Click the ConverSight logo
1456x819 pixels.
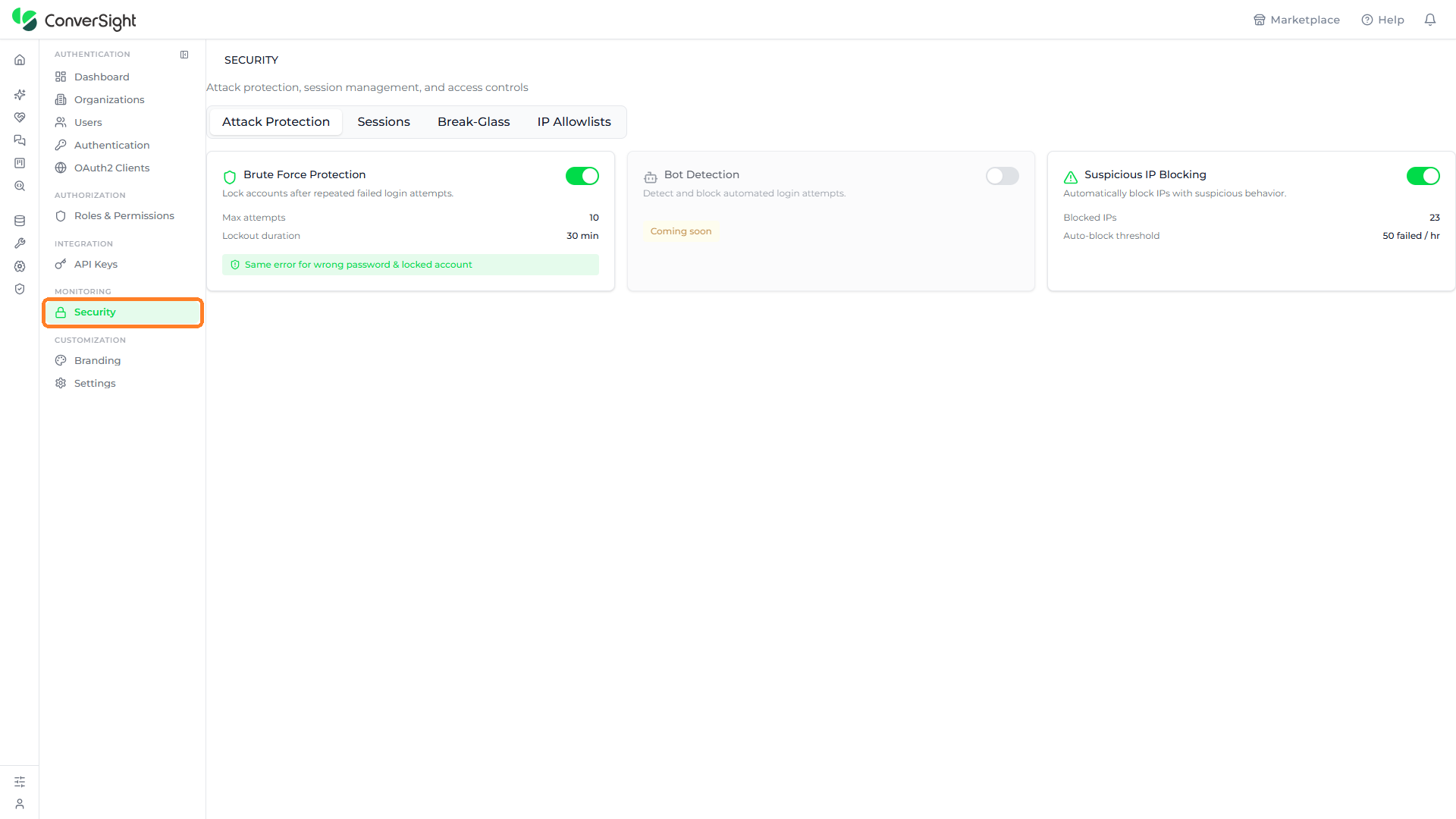[x=74, y=20]
